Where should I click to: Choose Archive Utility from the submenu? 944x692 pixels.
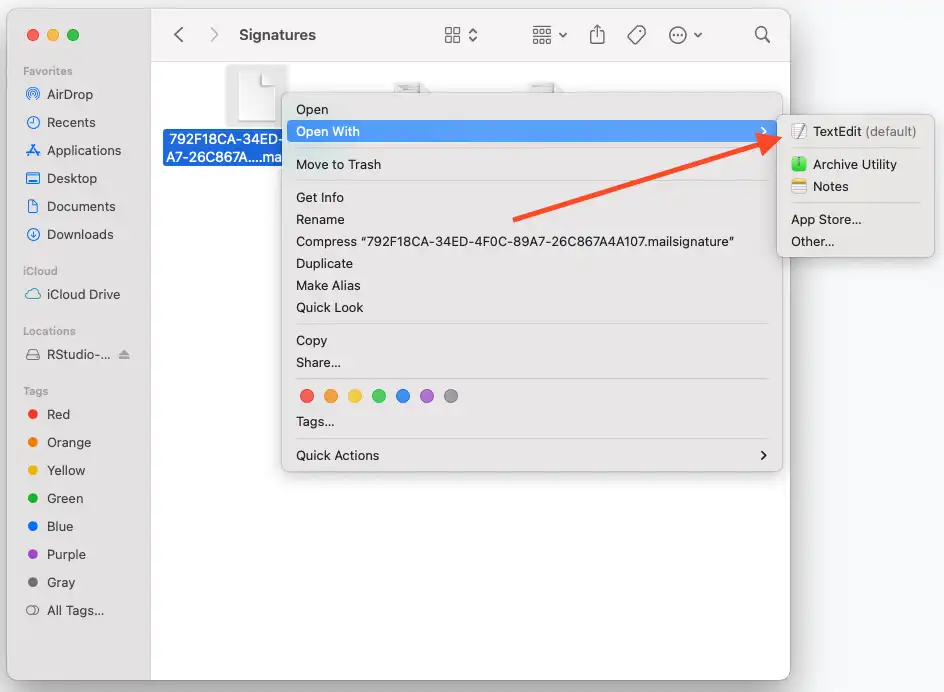pos(854,164)
